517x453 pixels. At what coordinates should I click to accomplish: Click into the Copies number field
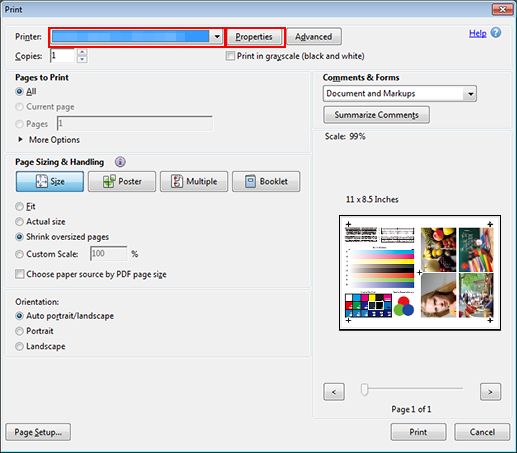tap(62, 56)
